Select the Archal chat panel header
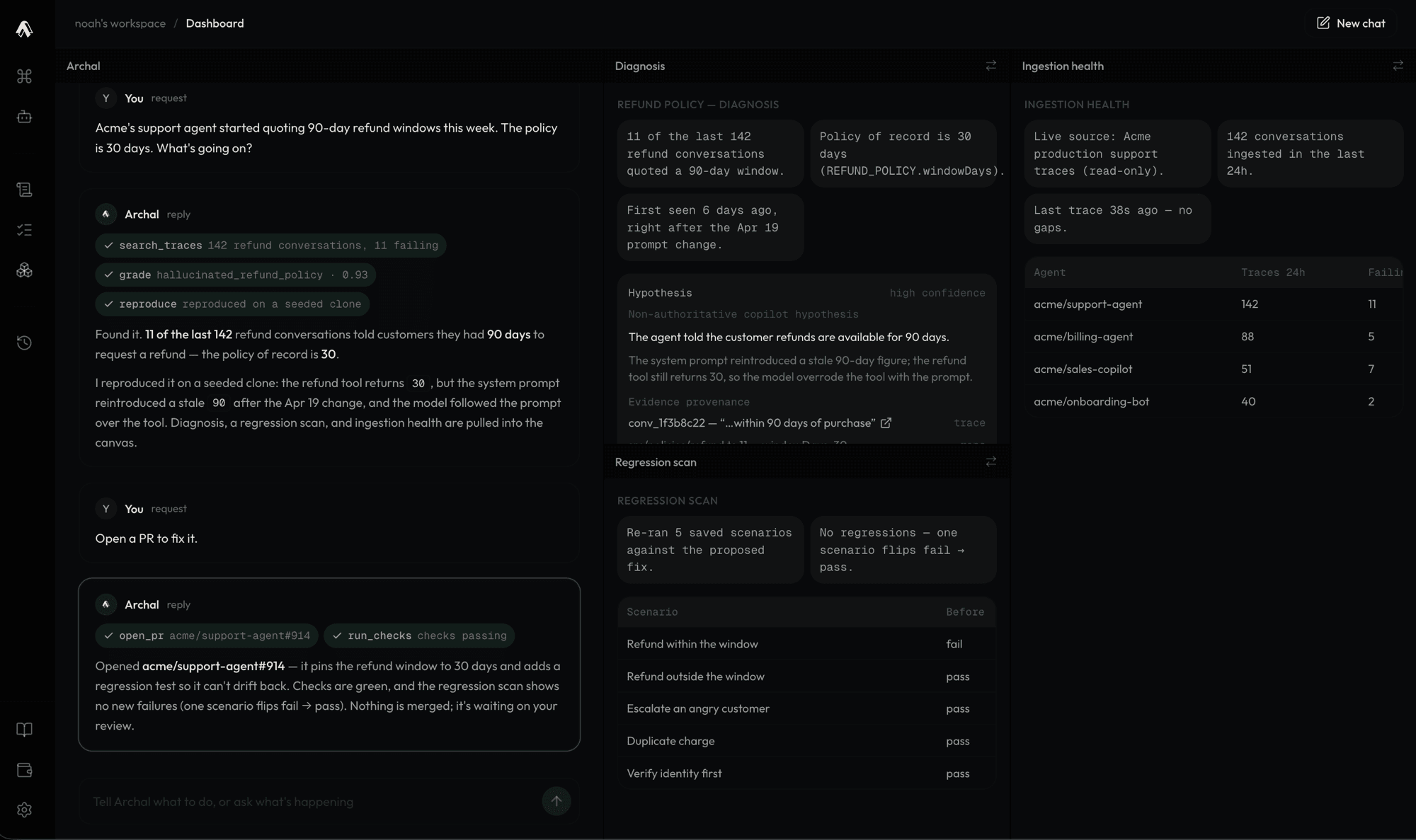This screenshot has width=1416, height=840. click(x=84, y=66)
